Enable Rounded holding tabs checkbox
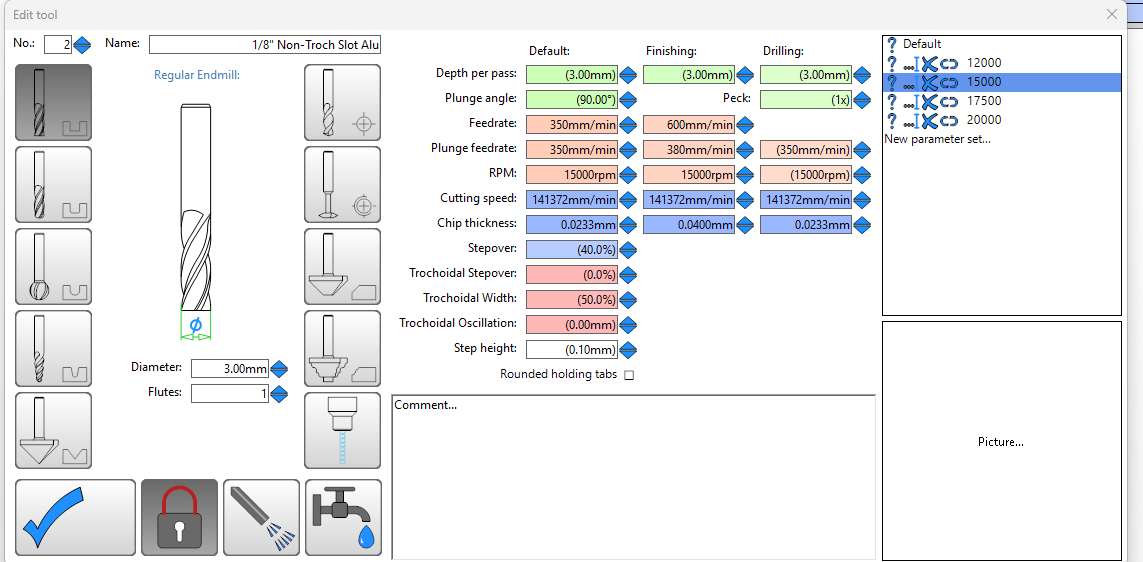This screenshot has width=1143, height=562. 629,375
